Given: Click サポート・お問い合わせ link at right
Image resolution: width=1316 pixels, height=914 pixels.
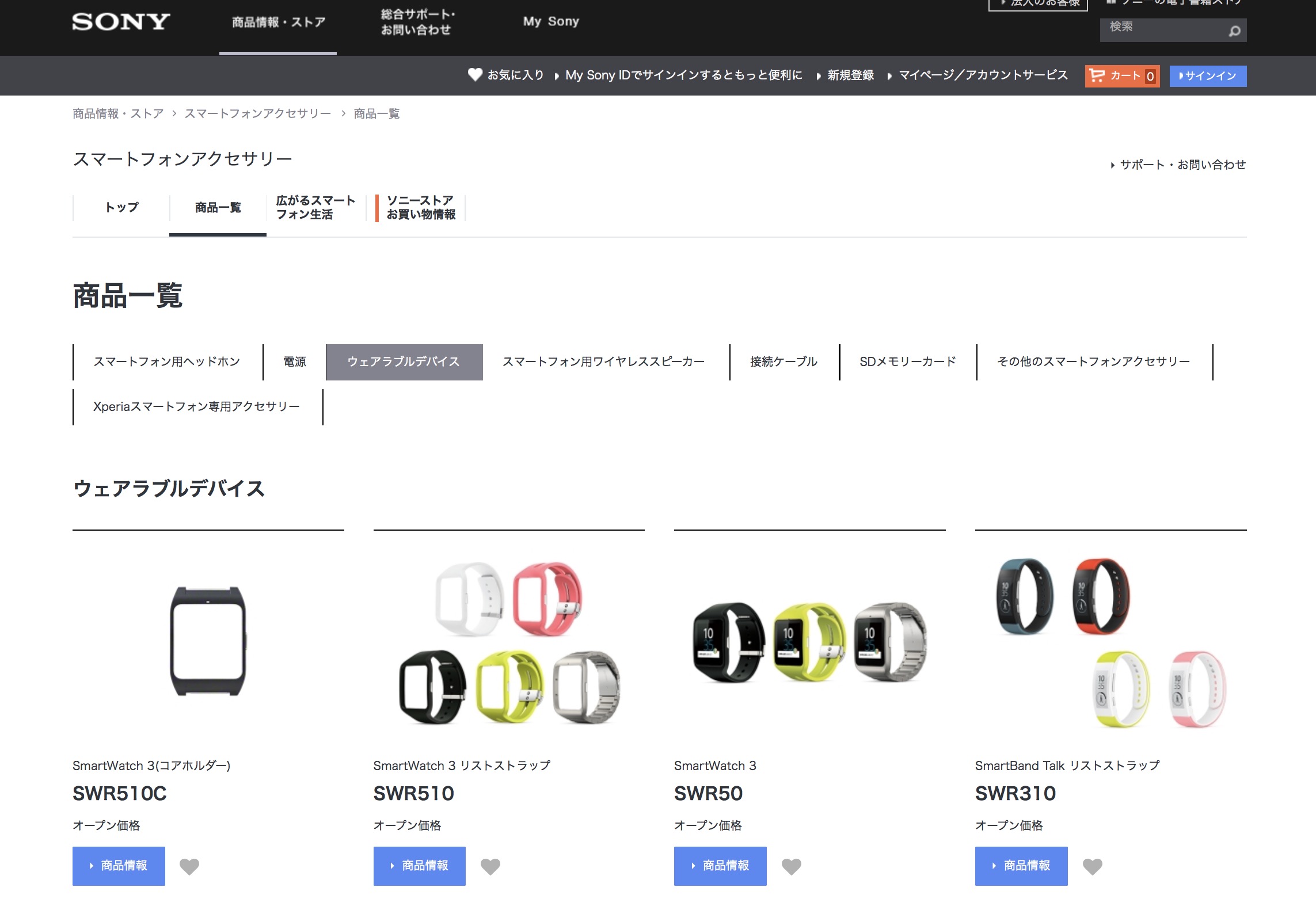Looking at the screenshot, I should (x=1182, y=165).
